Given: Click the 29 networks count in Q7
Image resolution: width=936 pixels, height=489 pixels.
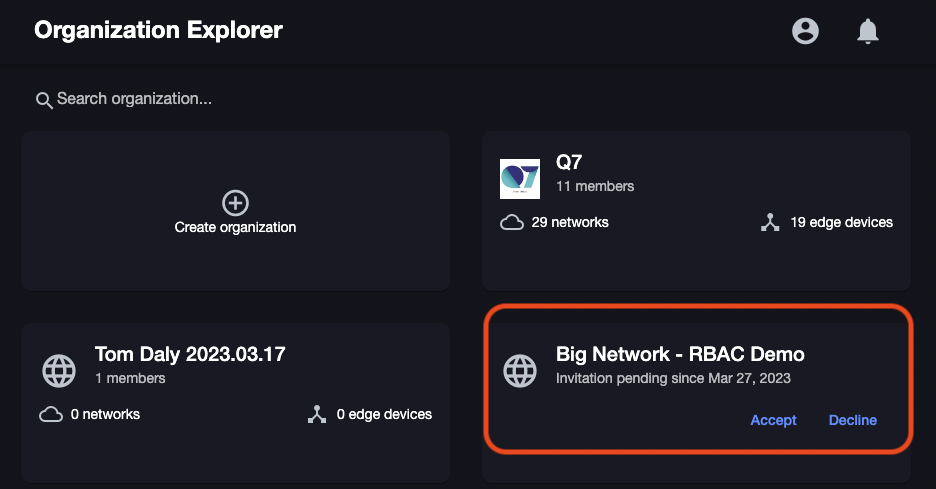Looking at the screenshot, I should point(570,222).
